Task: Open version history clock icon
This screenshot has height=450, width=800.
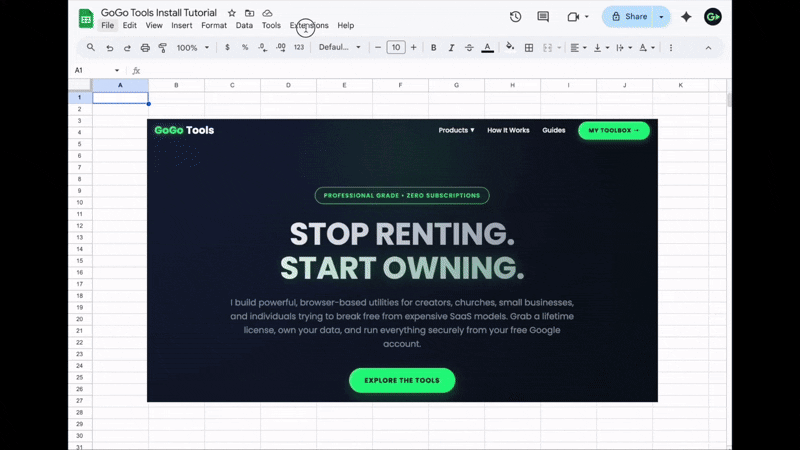Action: (515, 16)
